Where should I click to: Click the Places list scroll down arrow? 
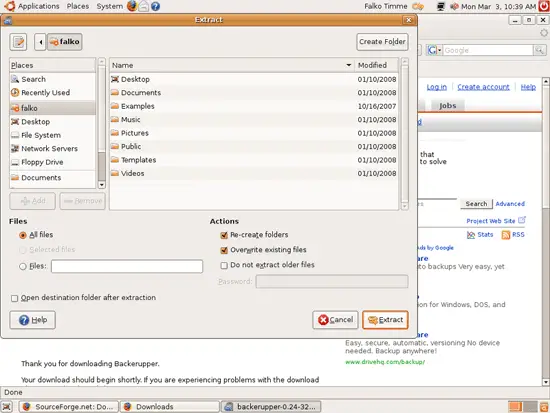tap(101, 185)
